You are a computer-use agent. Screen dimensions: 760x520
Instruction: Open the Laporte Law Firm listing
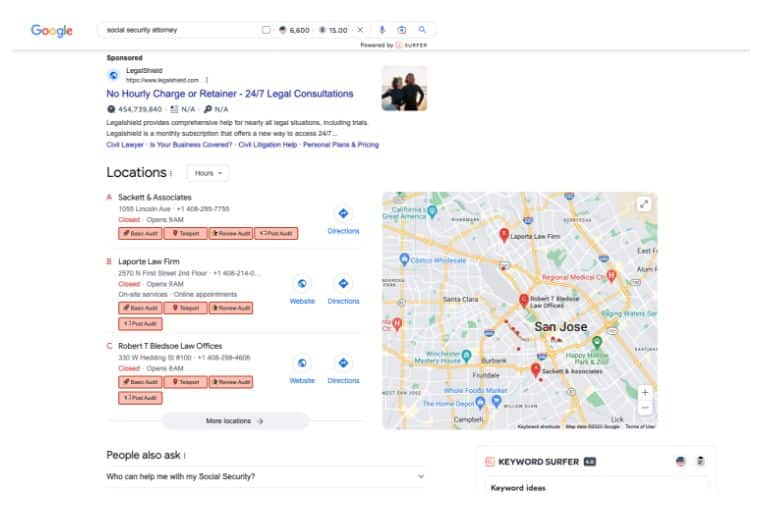point(149,261)
